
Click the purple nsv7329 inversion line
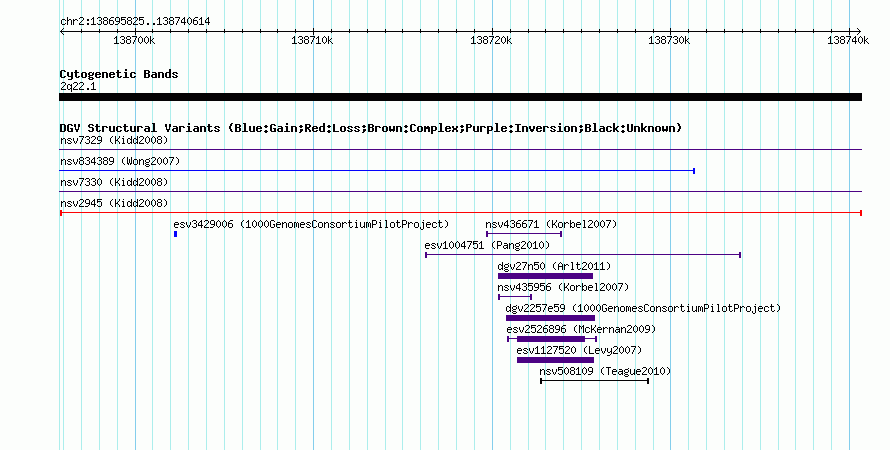[460, 150]
